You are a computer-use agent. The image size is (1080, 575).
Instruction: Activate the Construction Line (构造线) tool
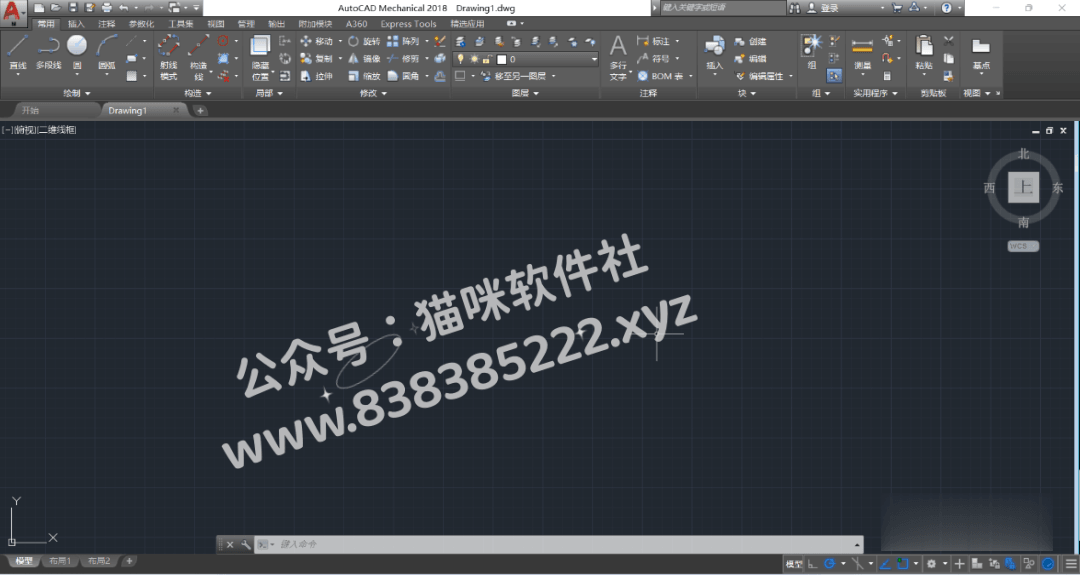tap(198, 56)
